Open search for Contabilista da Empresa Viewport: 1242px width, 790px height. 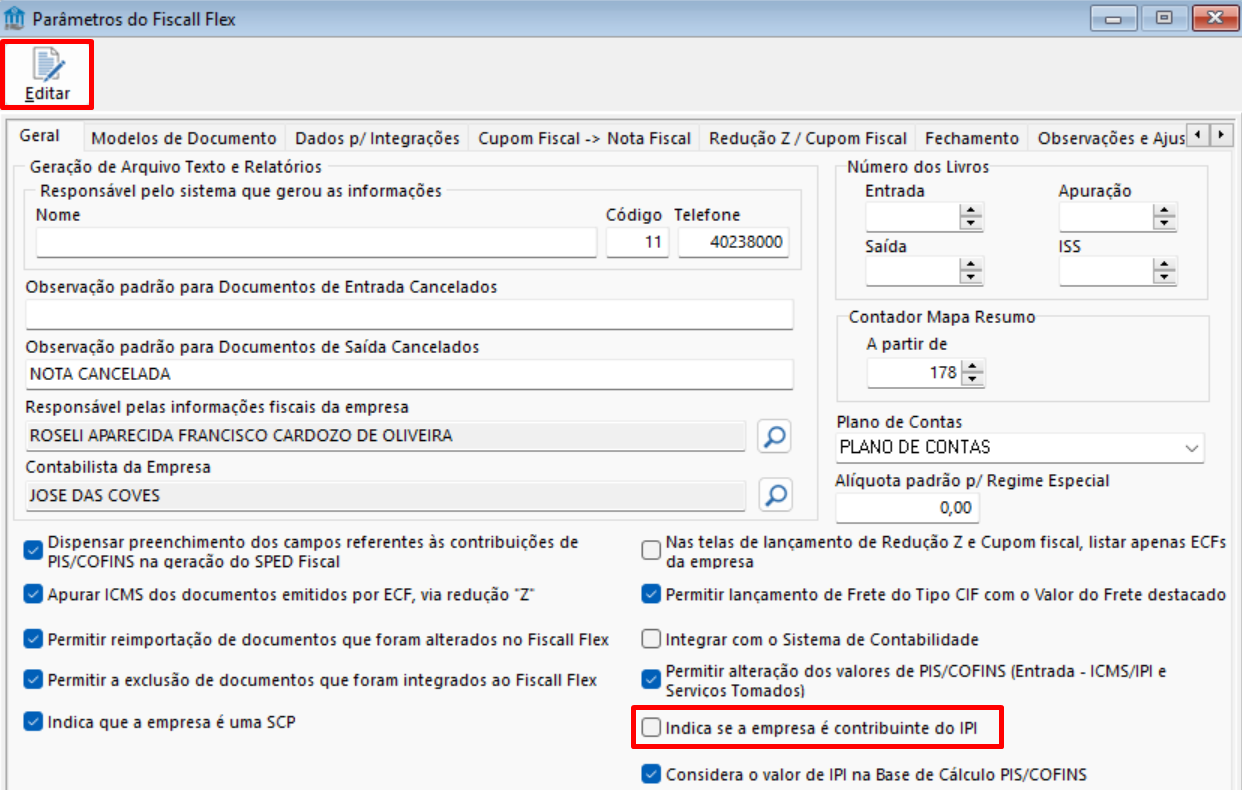coord(775,495)
